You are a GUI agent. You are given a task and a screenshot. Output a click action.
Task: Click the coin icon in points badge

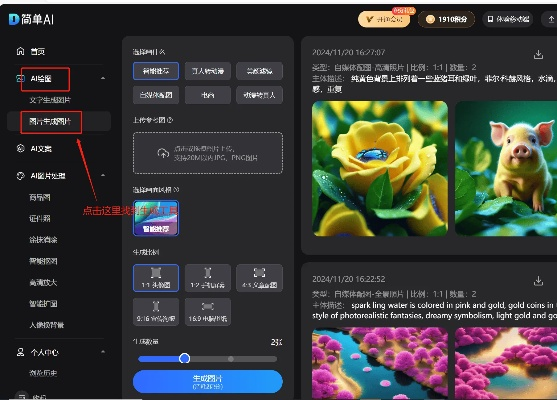tap(430, 19)
